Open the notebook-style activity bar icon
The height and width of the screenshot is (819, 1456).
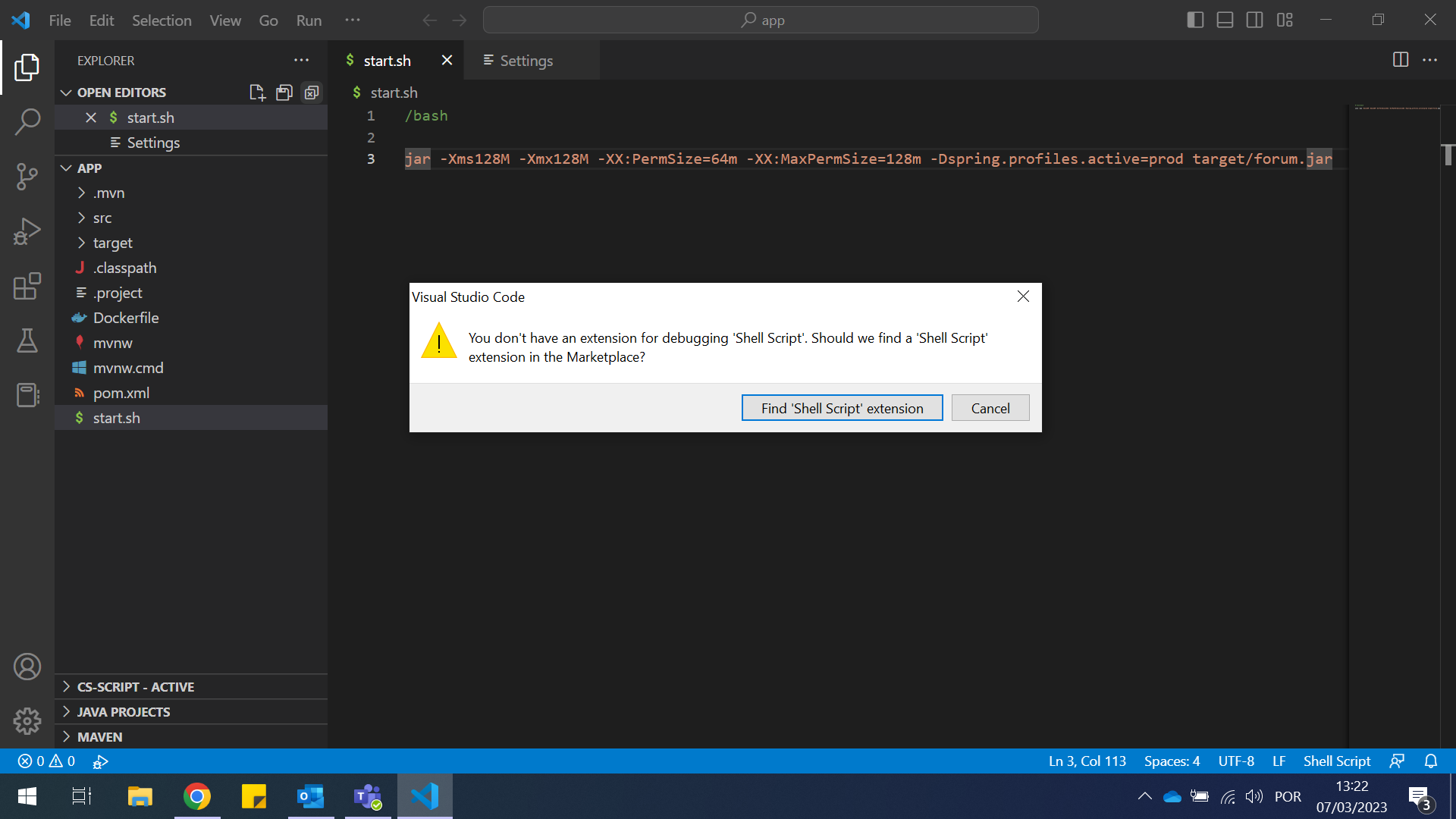point(27,395)
